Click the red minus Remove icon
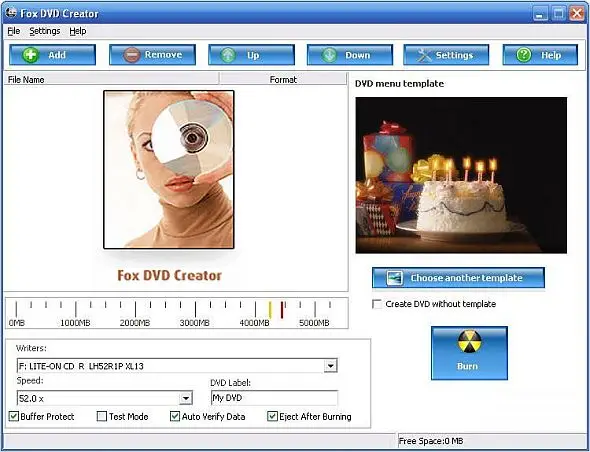The height and width of the screenshot is (452, 590). (x=132, y=55)
